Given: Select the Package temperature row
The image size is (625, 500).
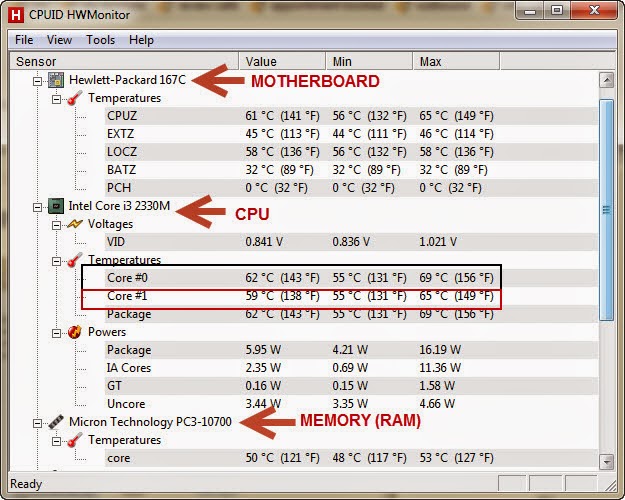Looking at the screenshot, I should coord(351,314).
